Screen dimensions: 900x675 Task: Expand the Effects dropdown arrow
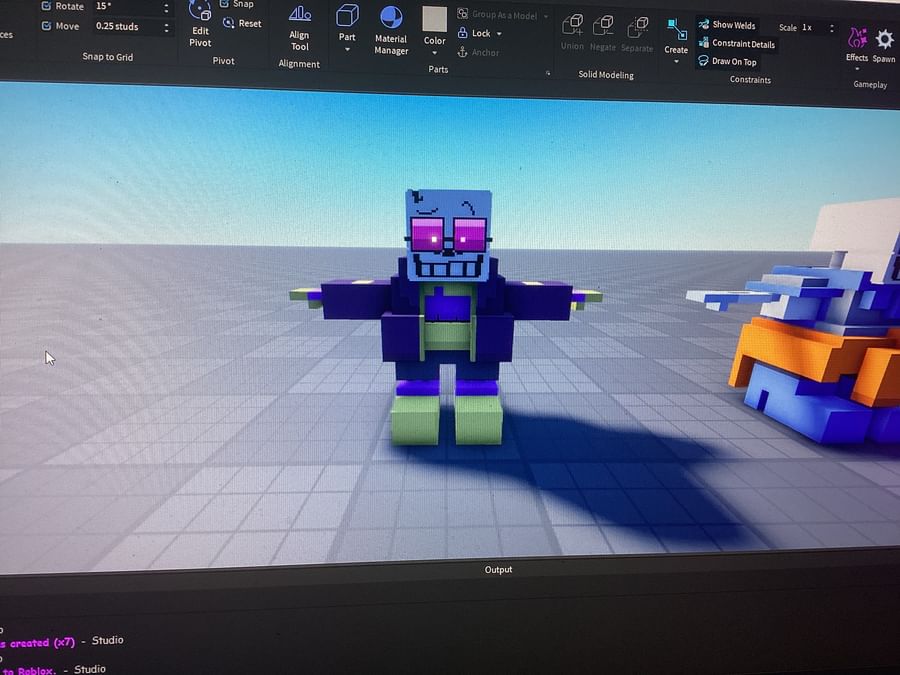(857, 69)
